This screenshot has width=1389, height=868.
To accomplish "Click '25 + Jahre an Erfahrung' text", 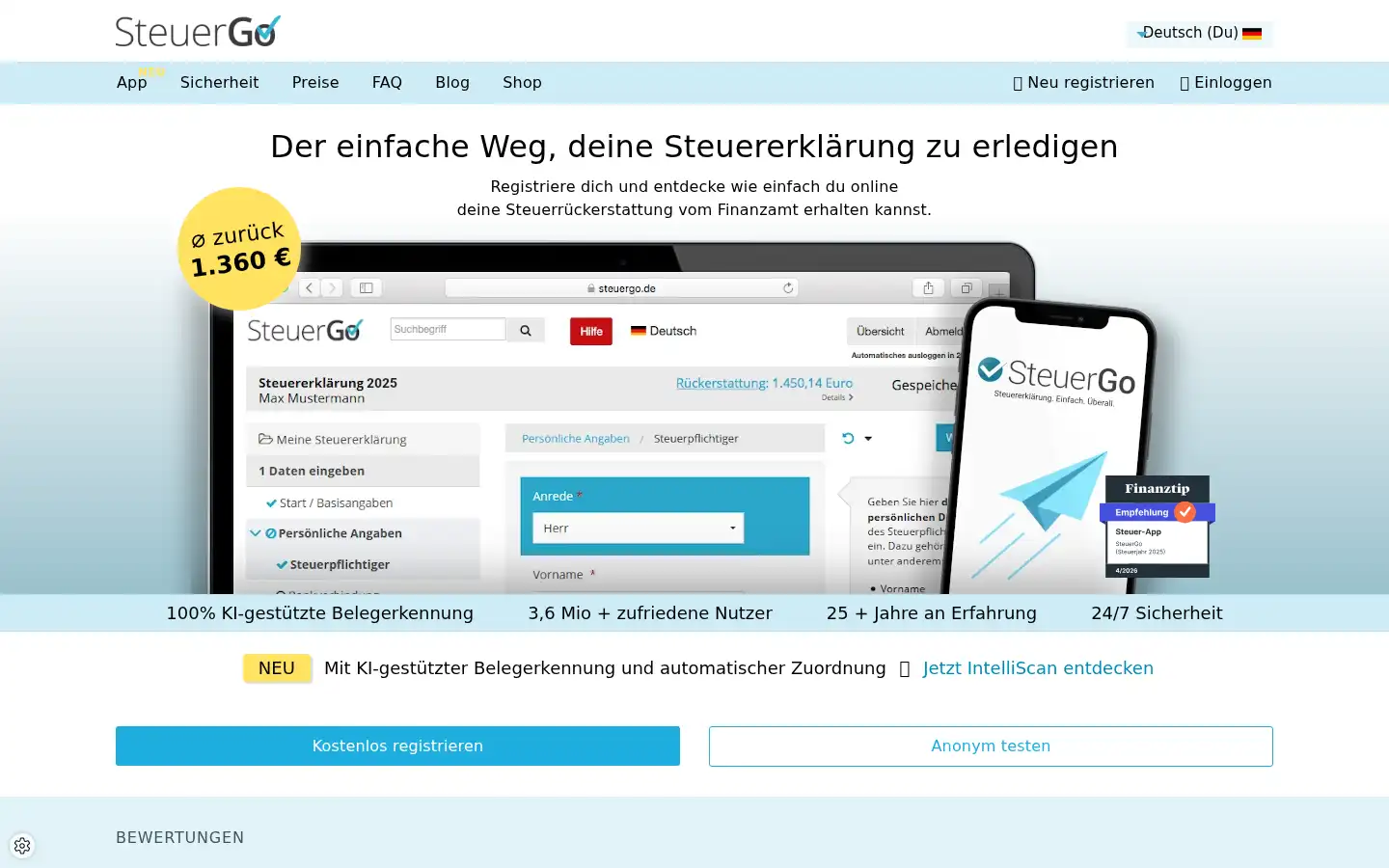I will click(x=932, y=613).
